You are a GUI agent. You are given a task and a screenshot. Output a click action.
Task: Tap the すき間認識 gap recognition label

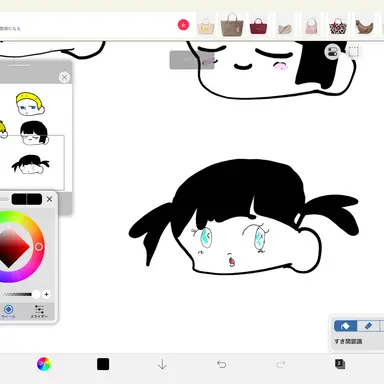348,341
